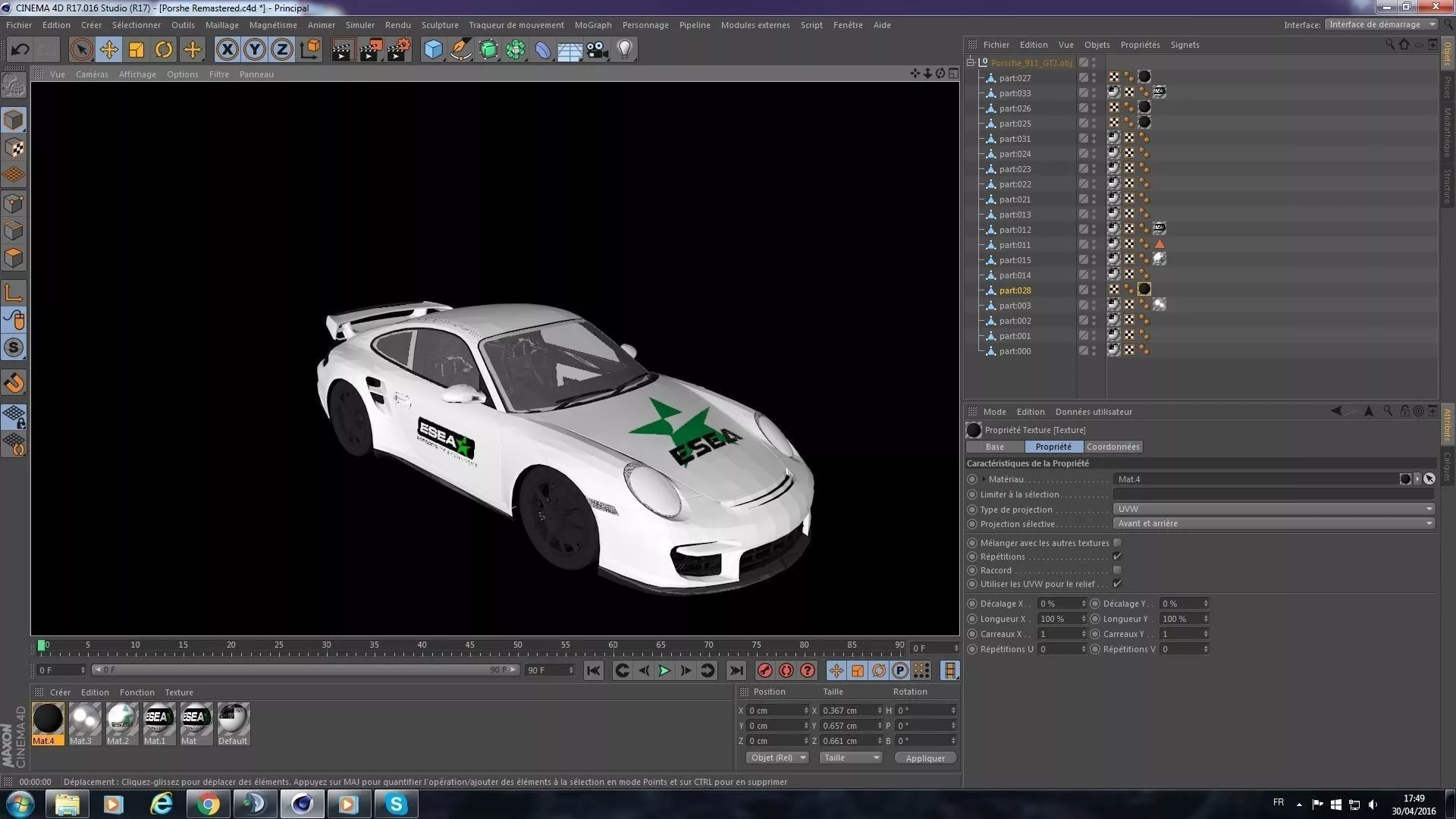Click the first red record button
Image resolution: width=1456 pixels, height=819 pixels.
click(x=764, y=670)
